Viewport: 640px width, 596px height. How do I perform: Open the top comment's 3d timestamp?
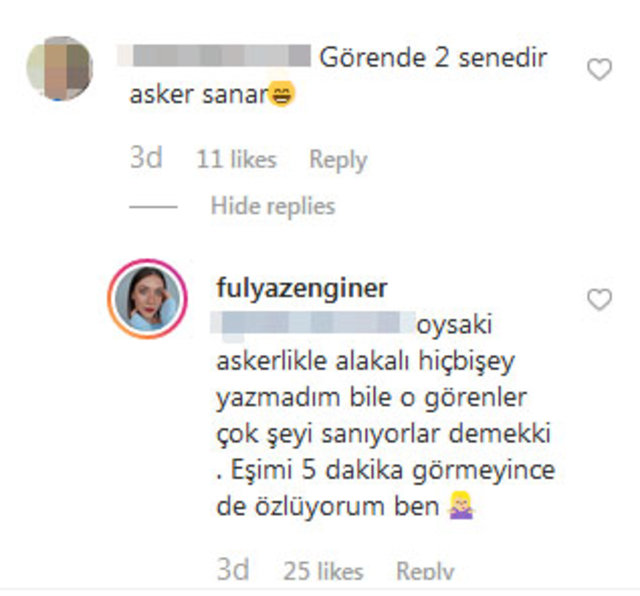pos(146,158)
